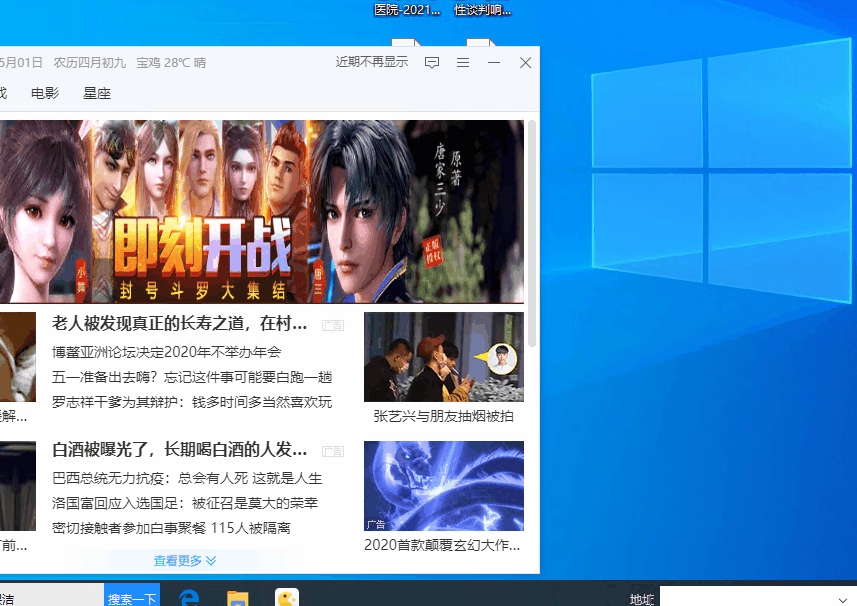Open the blue dragon ad thumbnail
The image size is (857, 606).
444,486
